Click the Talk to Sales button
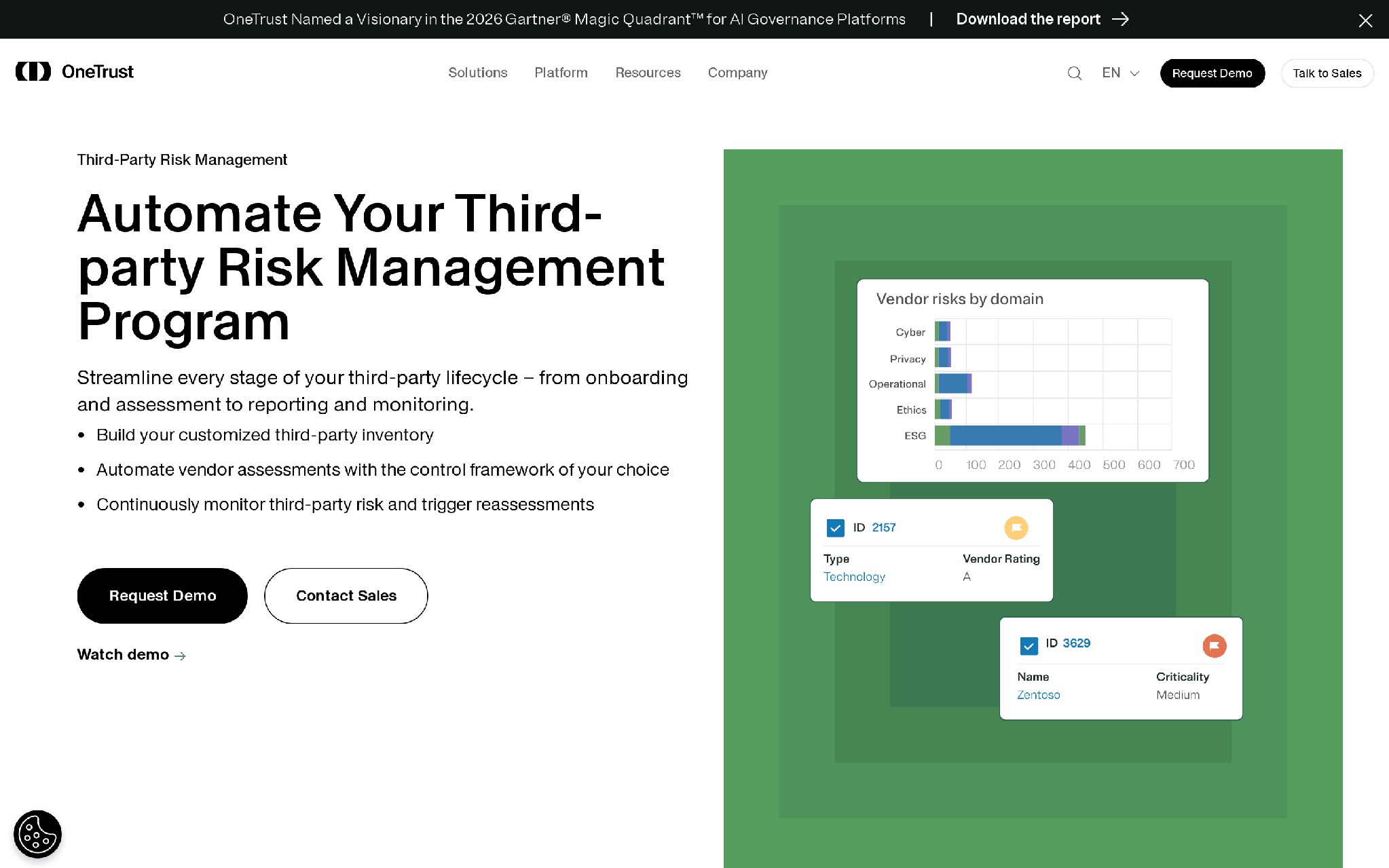Viewport: 1389px width, 868px height. (x=1327, y=73)
